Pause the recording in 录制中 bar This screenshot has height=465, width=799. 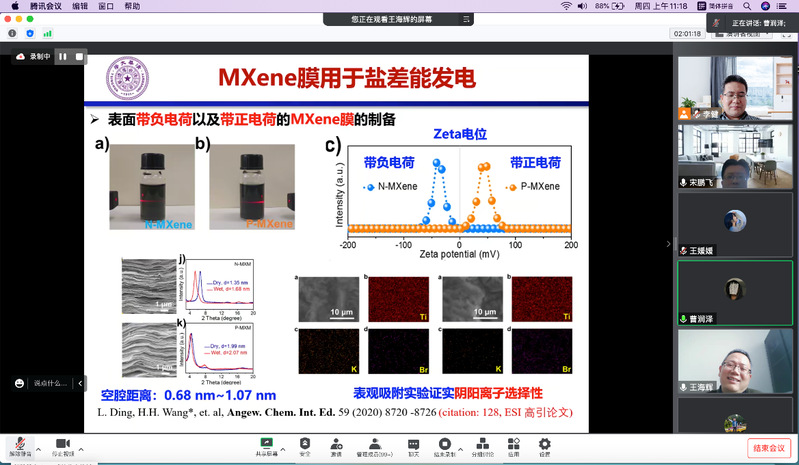point(62,57)
